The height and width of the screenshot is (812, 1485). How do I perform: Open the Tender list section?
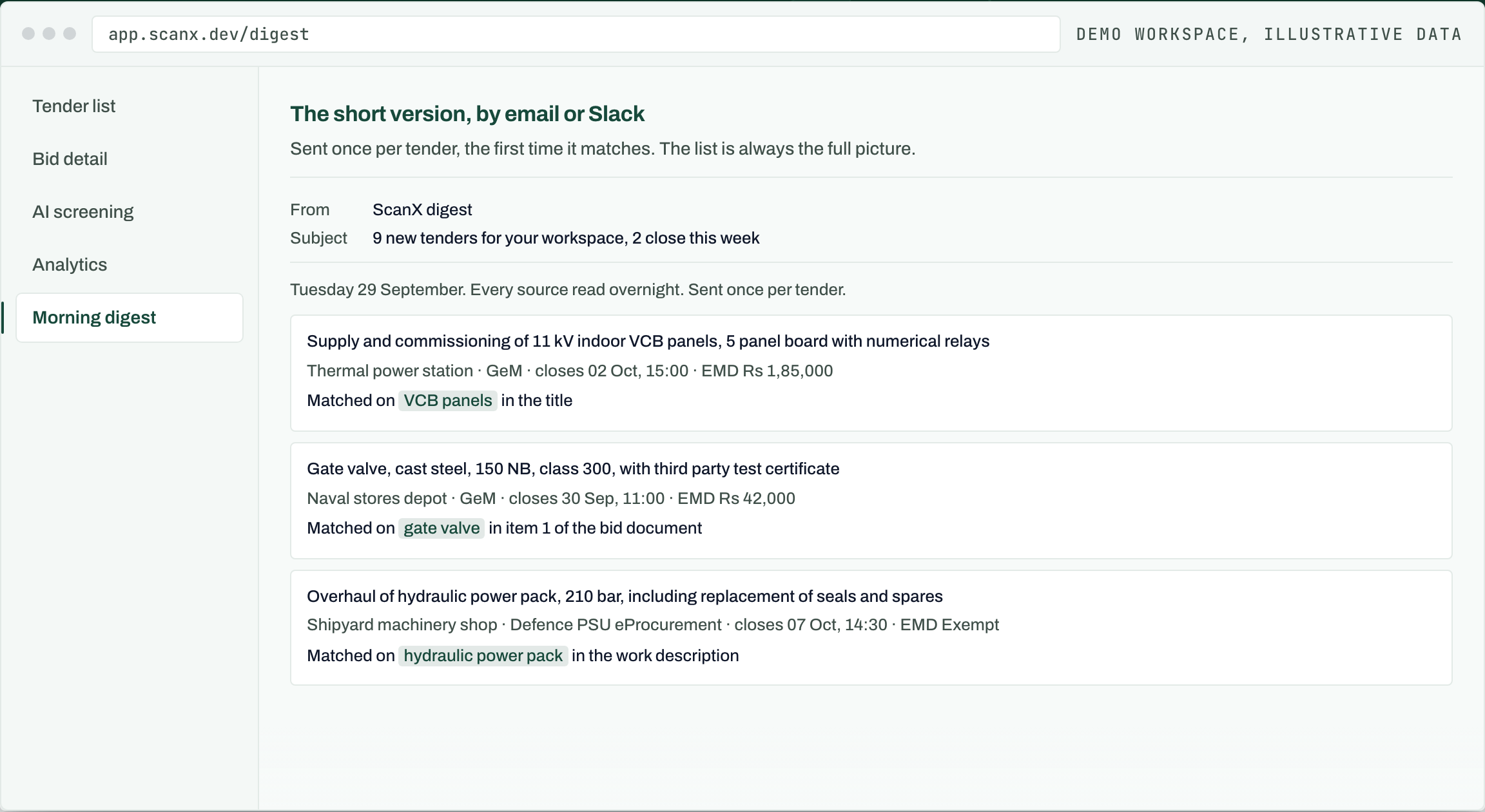coord(73,106)
